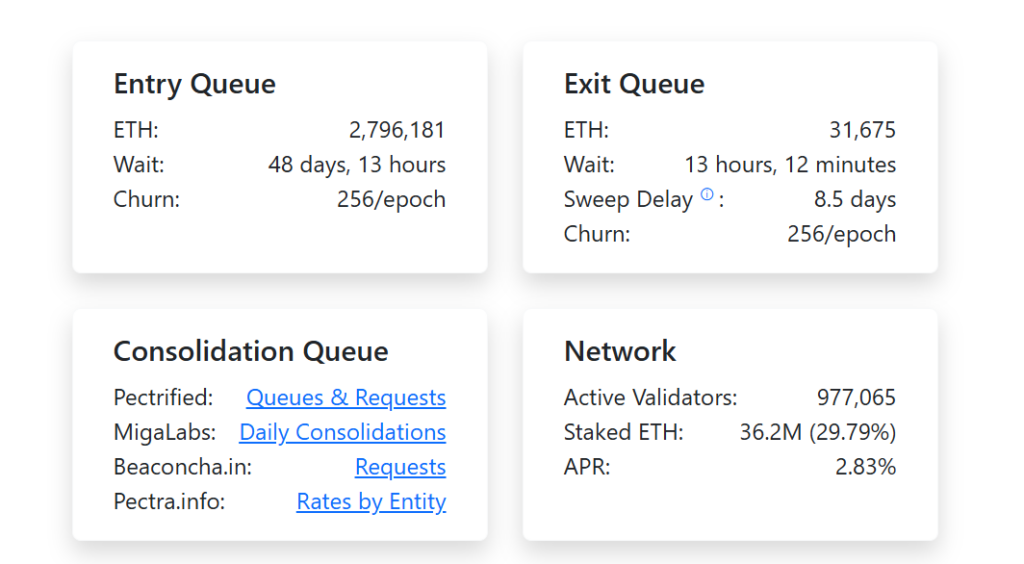
Task: Click the 13 hours, 12 minutes wait value
Action: (x=790, y=165)
